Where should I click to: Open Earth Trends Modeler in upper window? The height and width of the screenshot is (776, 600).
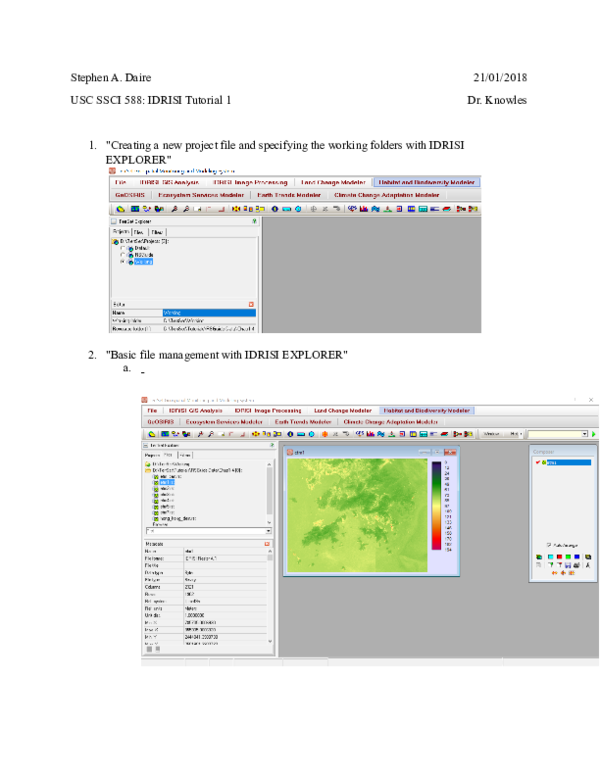pyautogui.click(x=289, y=195)
